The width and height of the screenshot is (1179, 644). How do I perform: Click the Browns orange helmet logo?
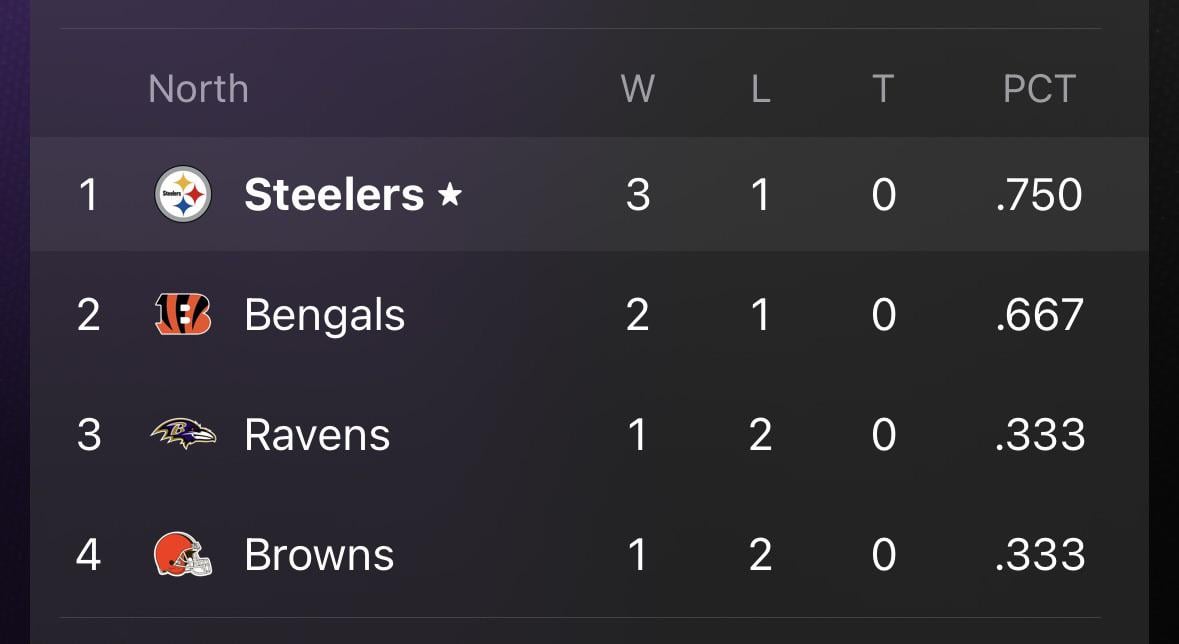click(x=183, y=554)
